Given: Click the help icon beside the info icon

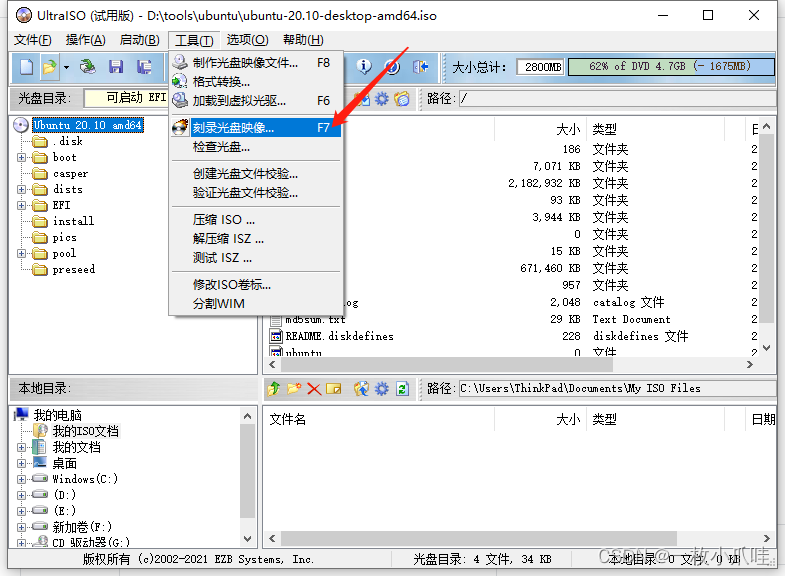Looking at the screenshot, I should click(x=392, y=67).
